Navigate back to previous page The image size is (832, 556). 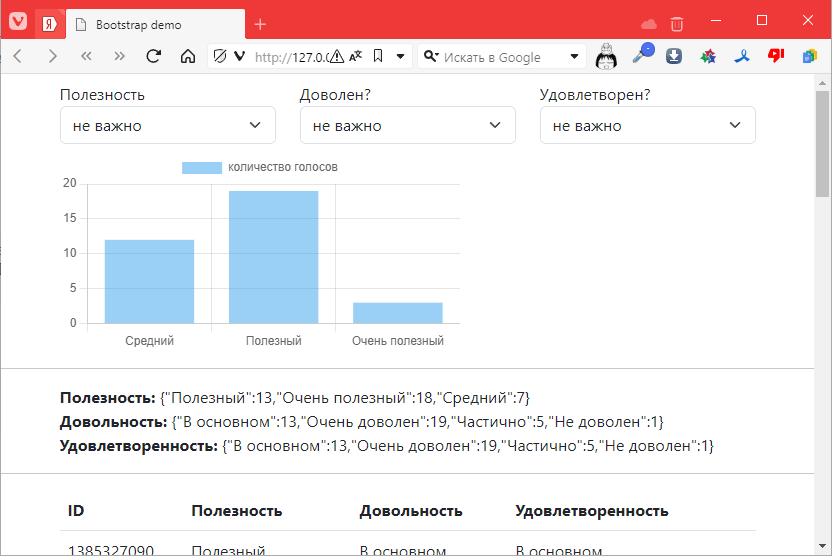[17, 57]
